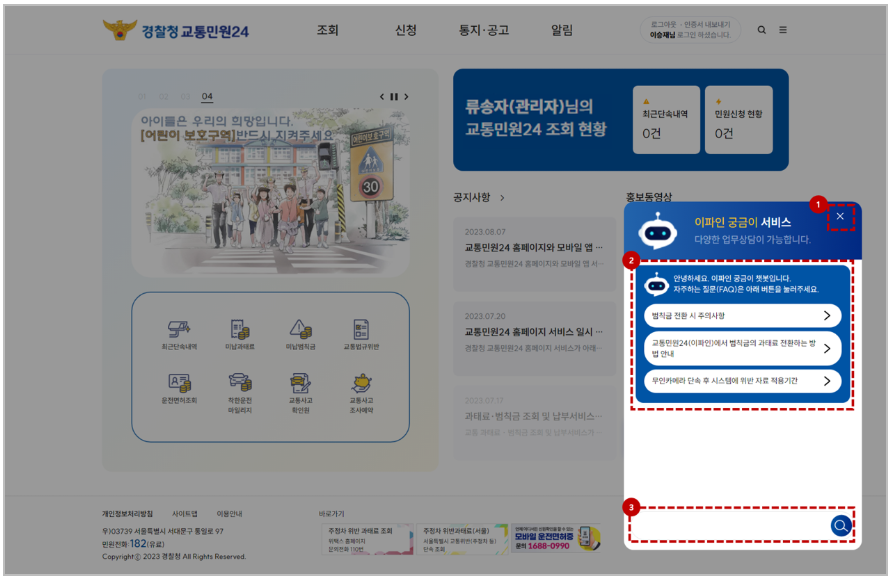
Task: Click '이승재님' logged-in user name
Action: pyautogui.click(x=662, y=35)
